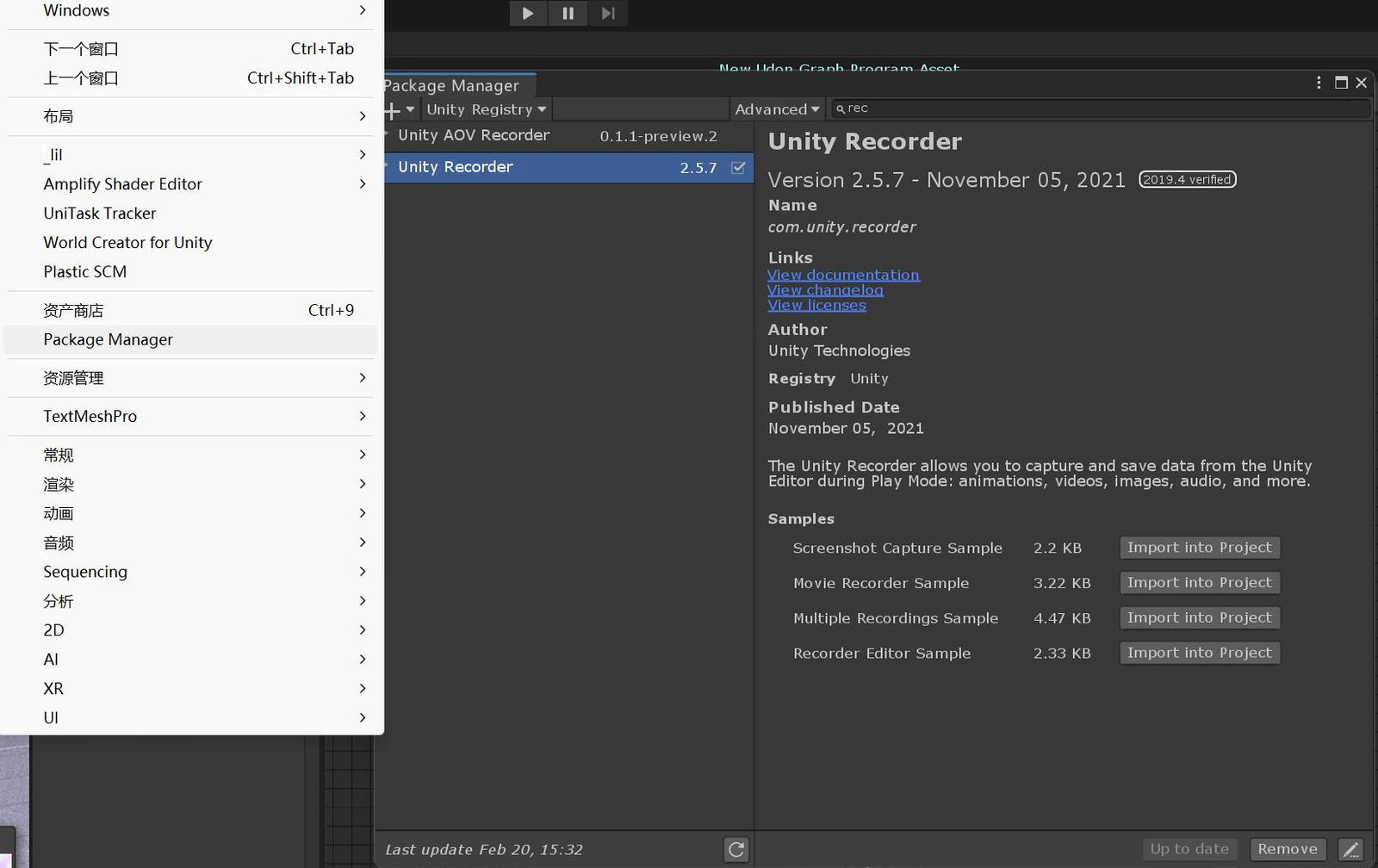This screenshot has width=1378, height=868.
Task: Expand the 常规 submenu
Action: [191, 455]
